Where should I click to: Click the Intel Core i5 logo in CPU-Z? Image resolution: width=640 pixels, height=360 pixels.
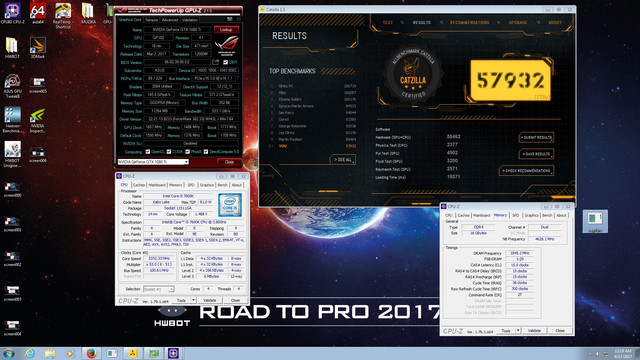(230, 205)
